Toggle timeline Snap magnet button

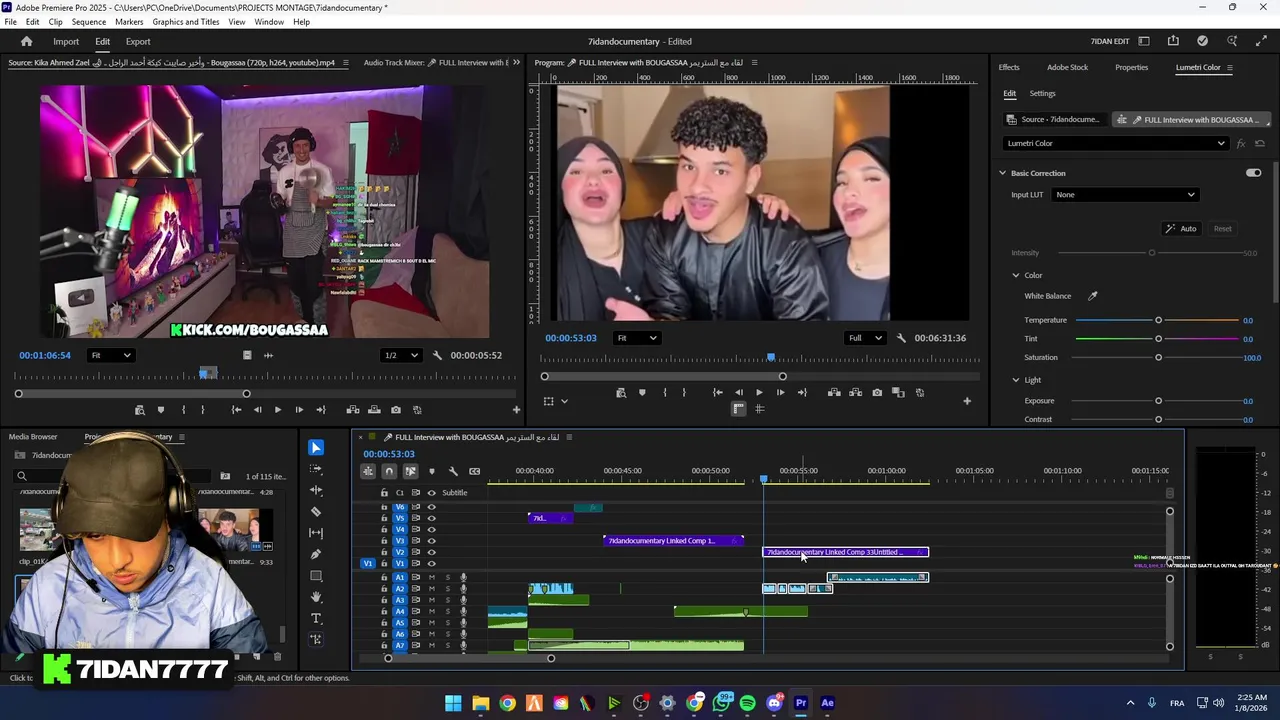(x=389, y=471)
